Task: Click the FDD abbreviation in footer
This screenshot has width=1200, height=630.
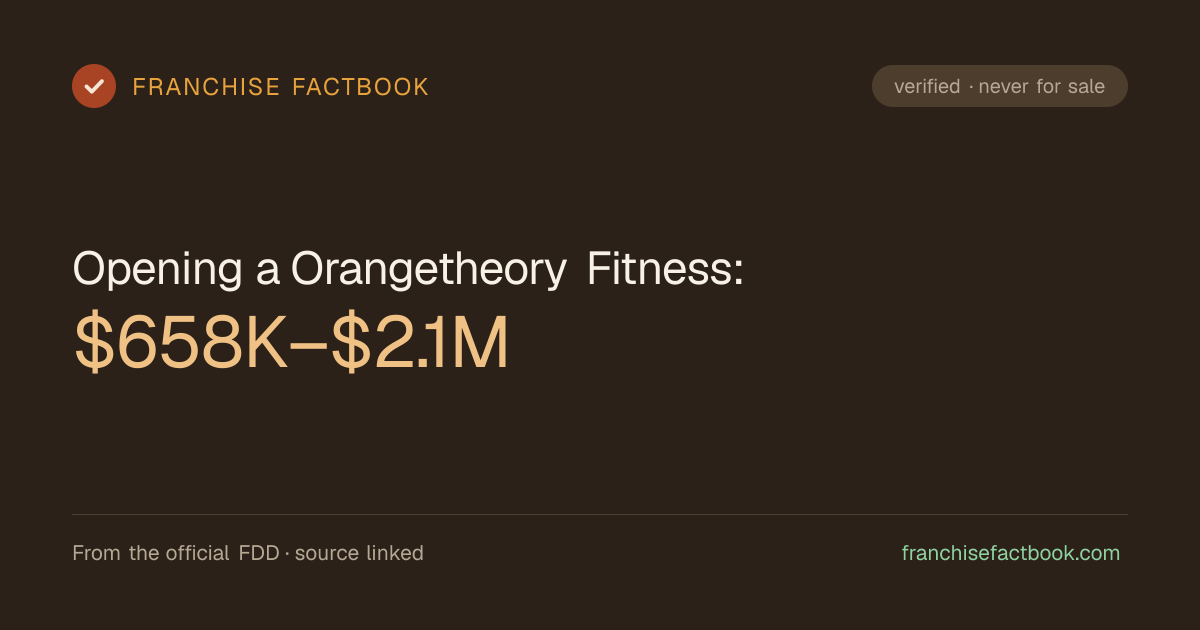Action: pyautogui.click(x=259, y=553)
